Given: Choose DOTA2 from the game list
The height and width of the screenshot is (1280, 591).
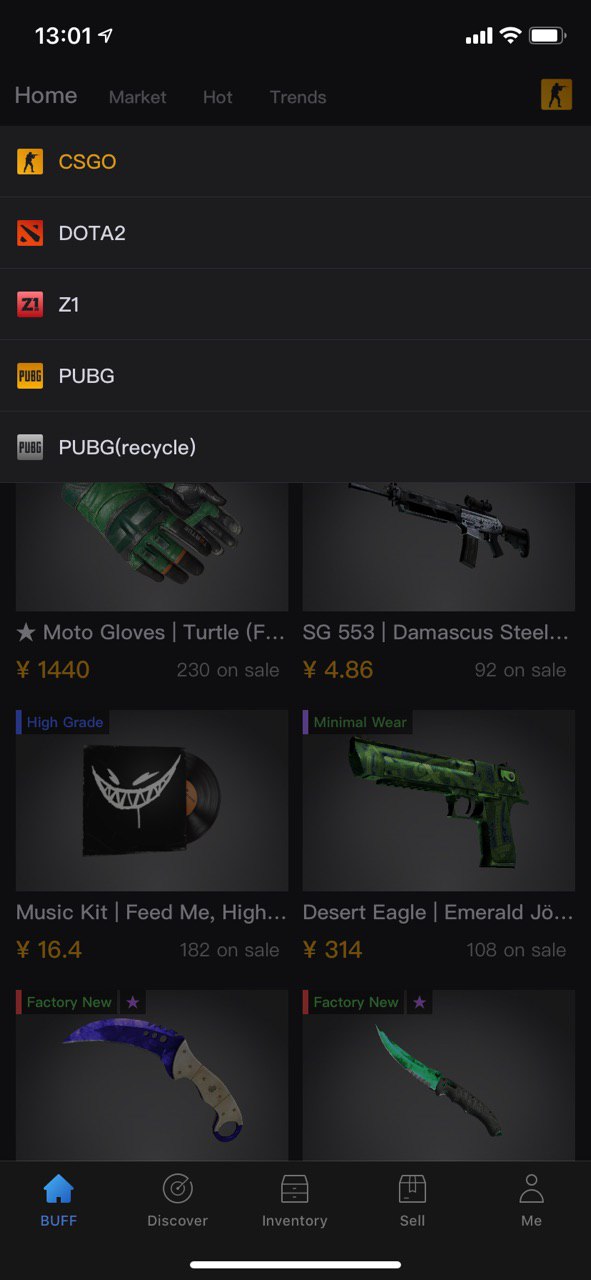Looking at the screenshot, I should (295, 233).
